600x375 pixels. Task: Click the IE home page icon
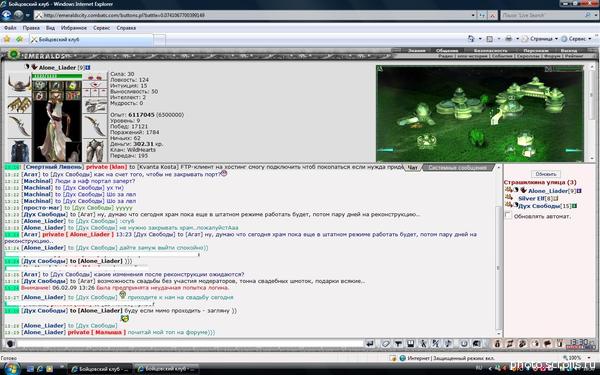pos(471,39)
